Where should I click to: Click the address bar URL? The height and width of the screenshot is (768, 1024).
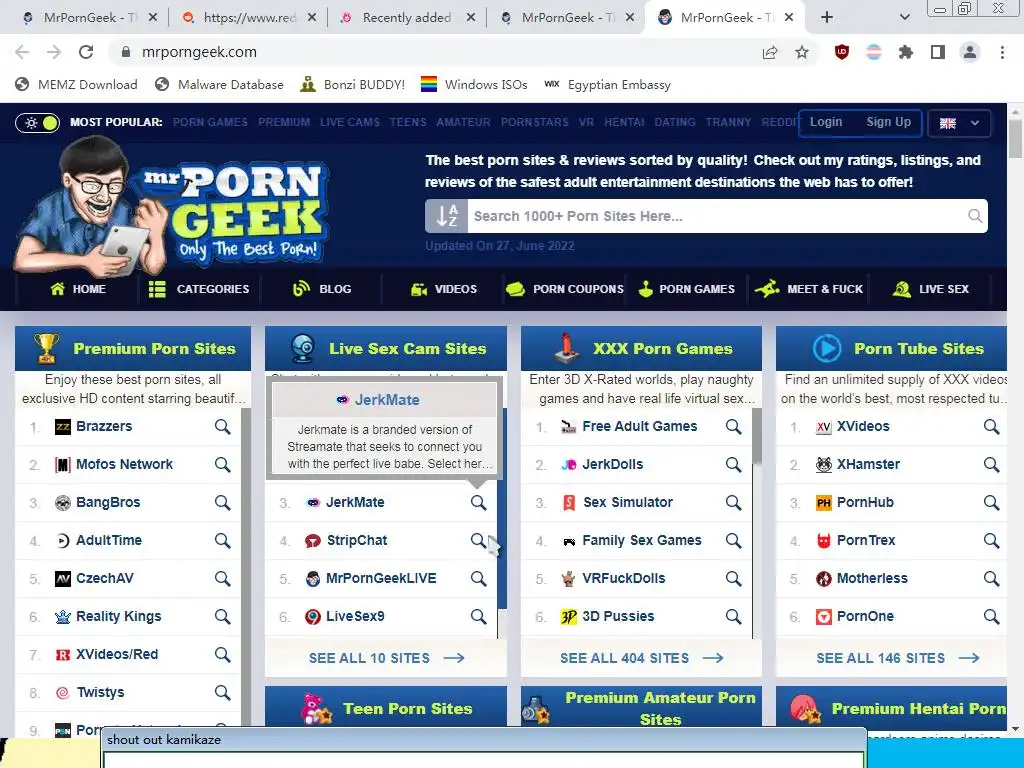pyautogui.click(x=199, y=52)
